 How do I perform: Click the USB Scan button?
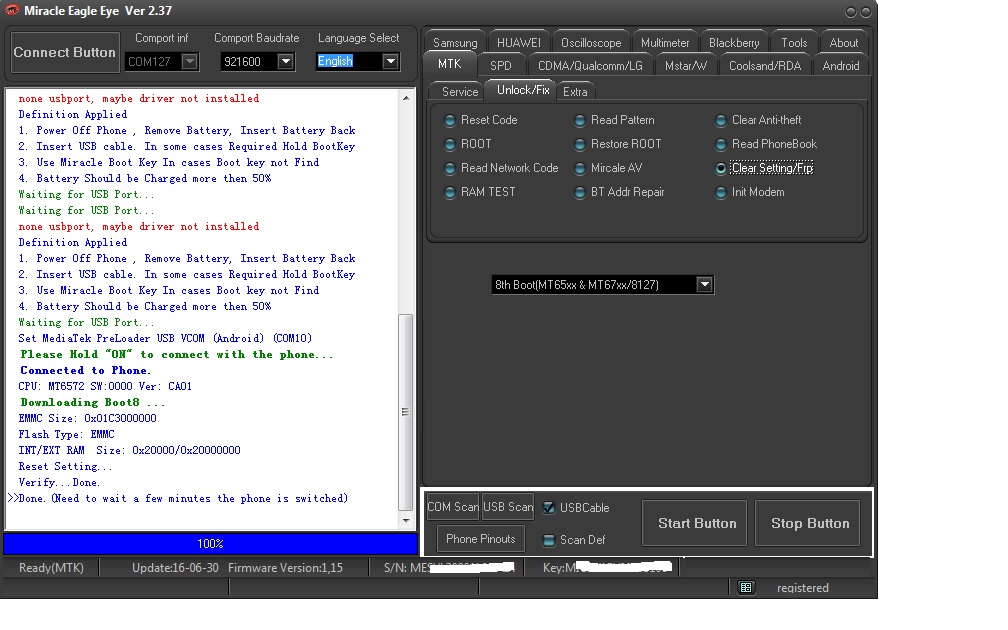[x=508, y=507]
